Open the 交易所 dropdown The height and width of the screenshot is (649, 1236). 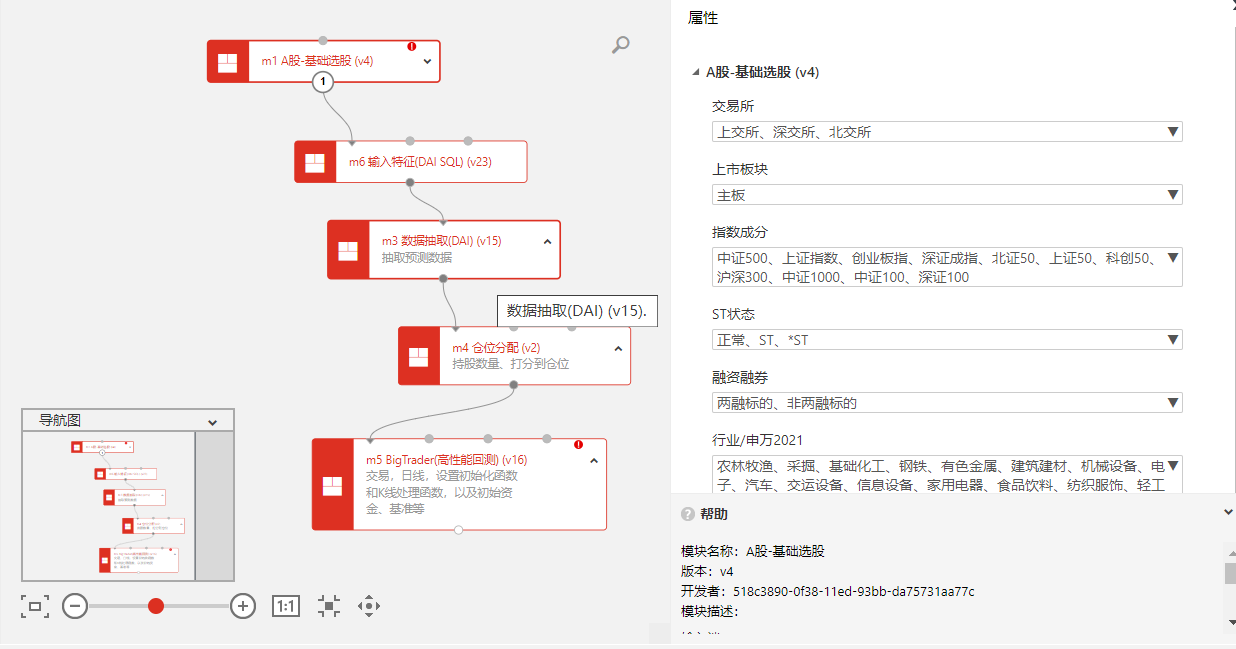(946, 132)
